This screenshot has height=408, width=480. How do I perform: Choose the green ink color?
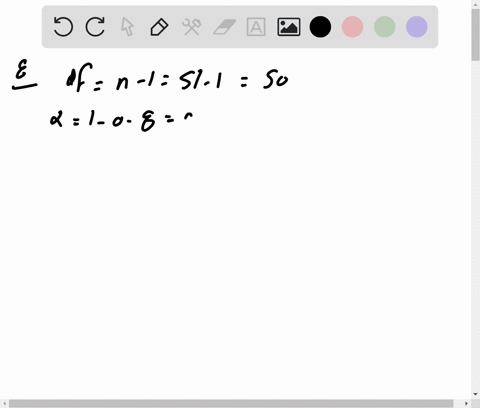pos(385,27)
